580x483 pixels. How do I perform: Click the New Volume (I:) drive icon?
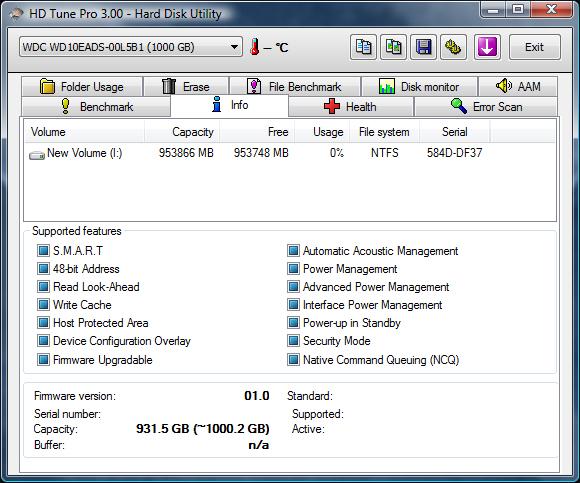click(37, 155)
